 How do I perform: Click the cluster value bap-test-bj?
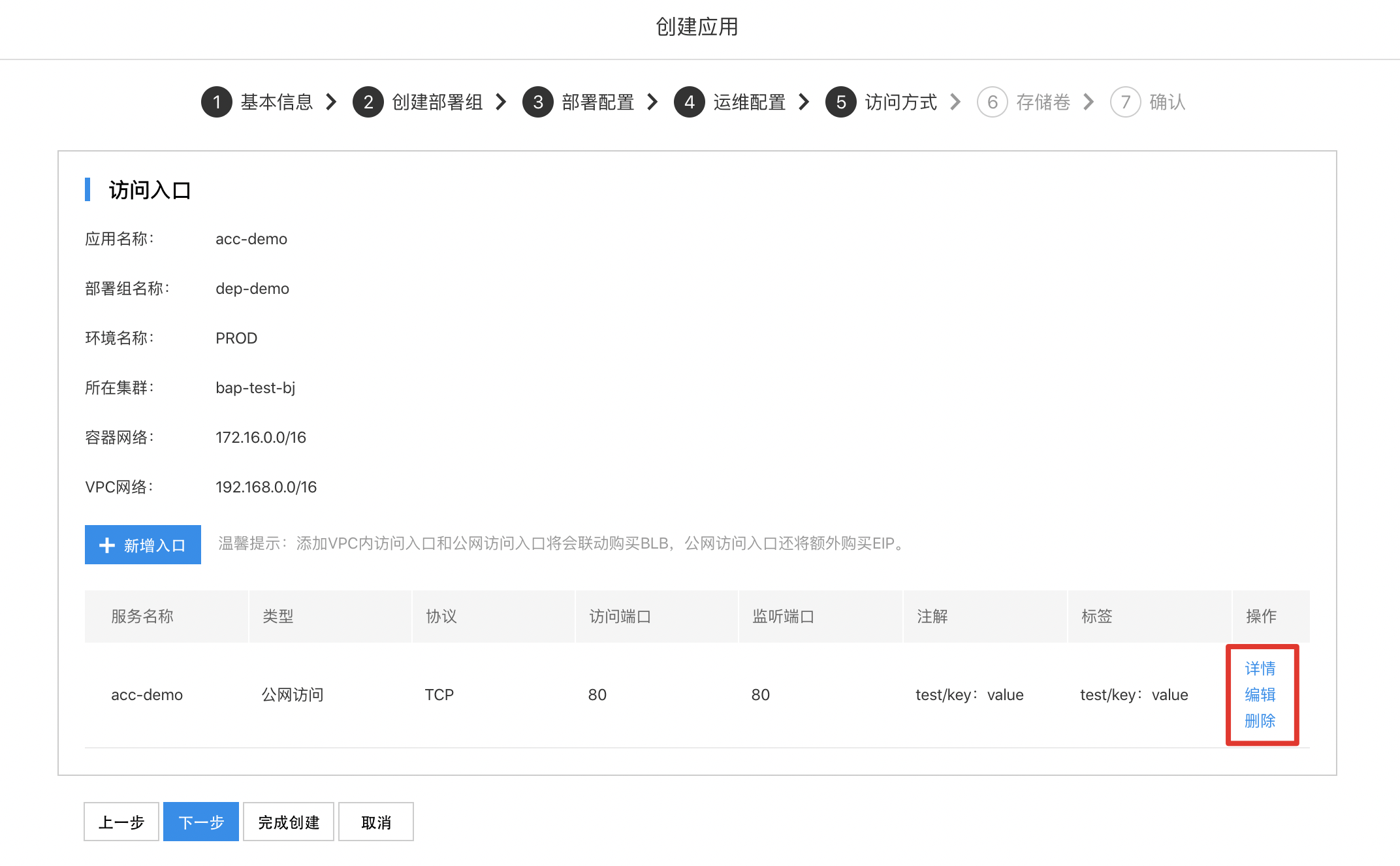255,388
